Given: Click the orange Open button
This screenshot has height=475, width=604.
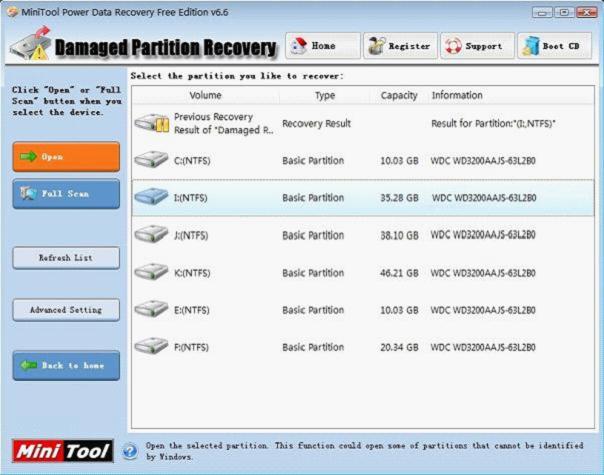Looking at the screenshot, I should coord(66,156).
